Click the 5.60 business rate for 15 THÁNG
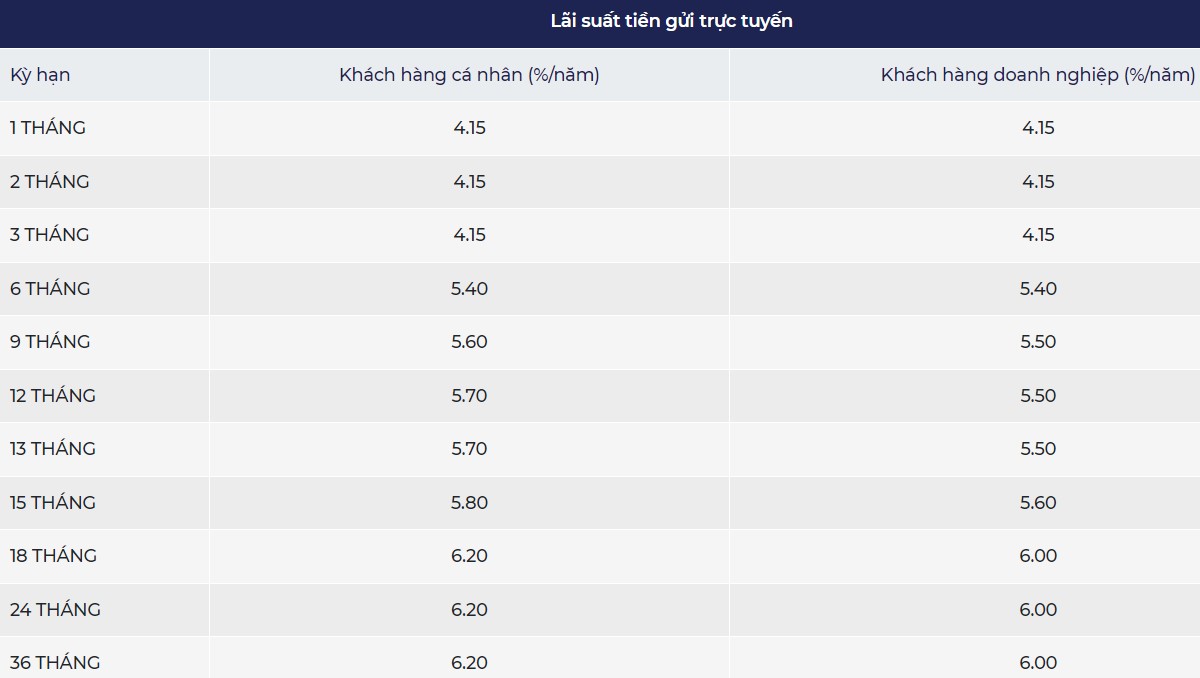 tap(1038, 503)
